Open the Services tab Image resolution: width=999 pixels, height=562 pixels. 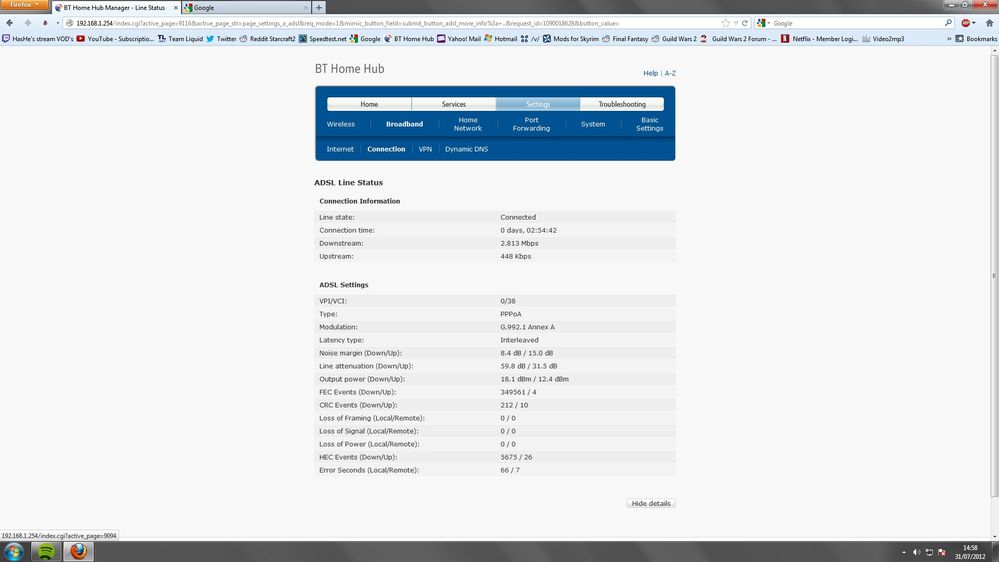[x=454, y=104]
